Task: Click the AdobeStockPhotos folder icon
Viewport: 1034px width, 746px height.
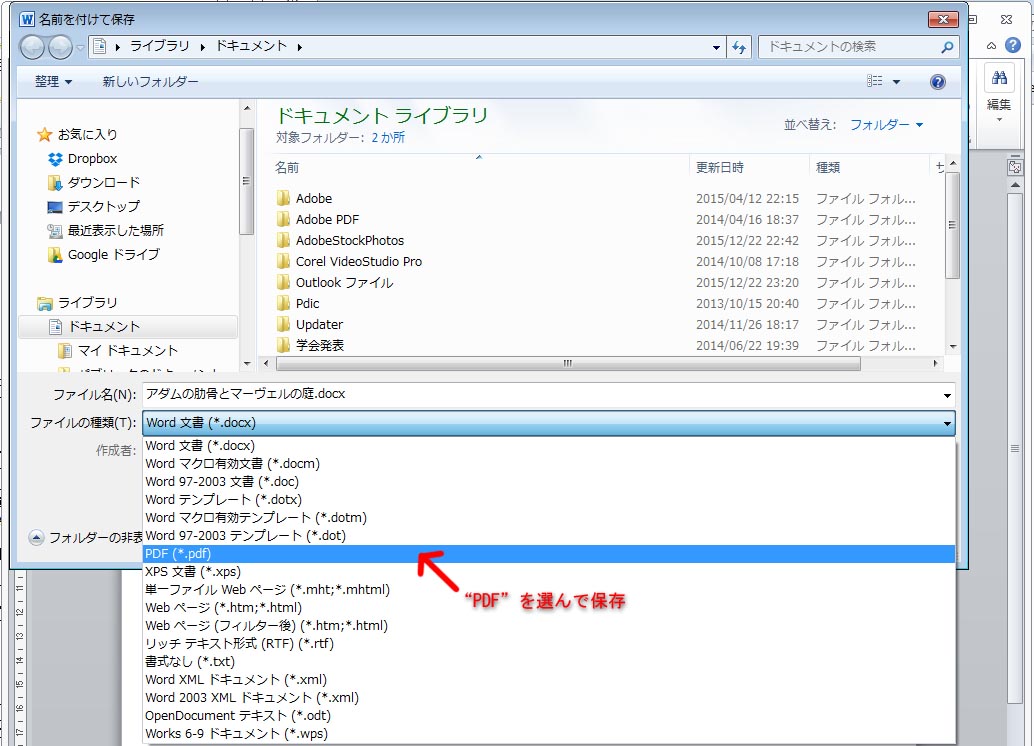Action: (284, 241)
